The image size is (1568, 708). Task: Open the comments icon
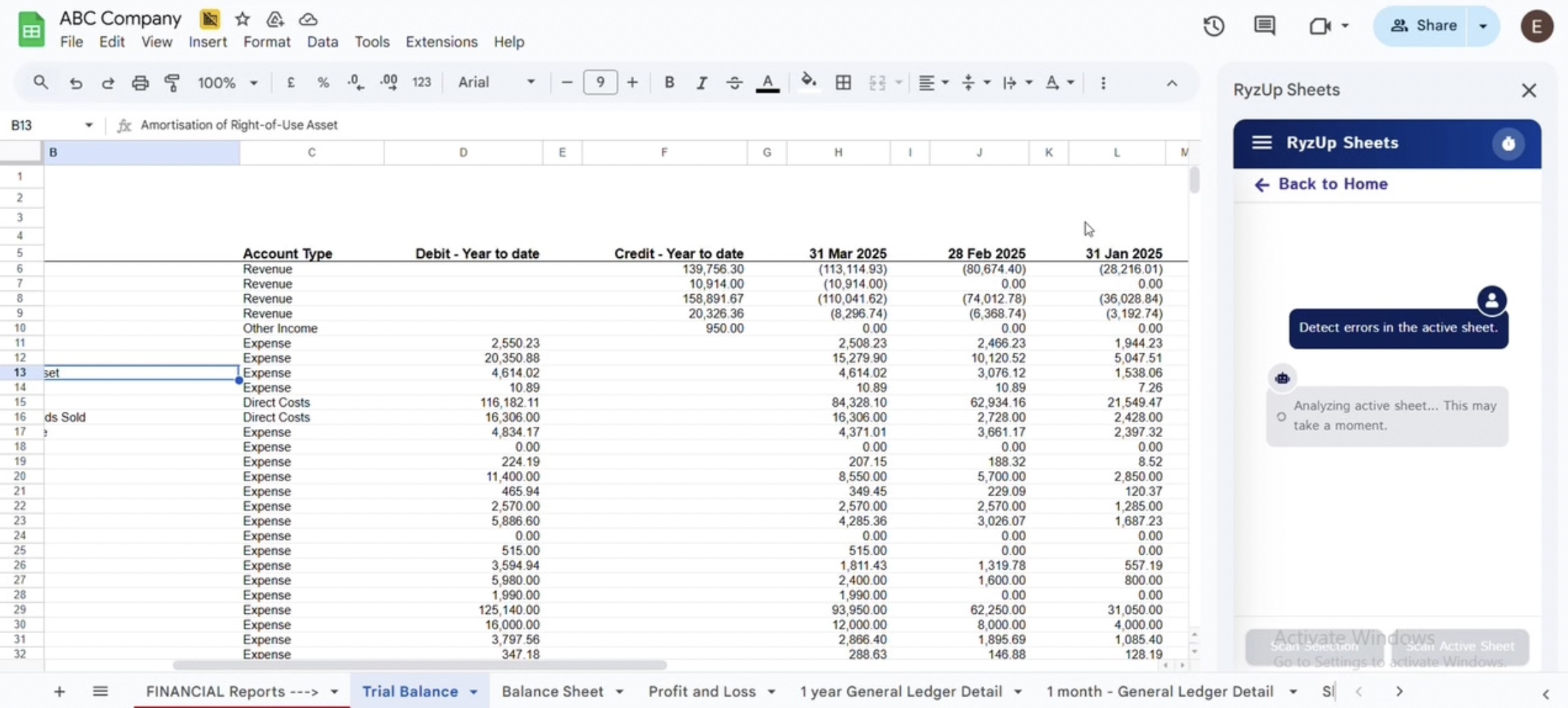[1265, 26]
